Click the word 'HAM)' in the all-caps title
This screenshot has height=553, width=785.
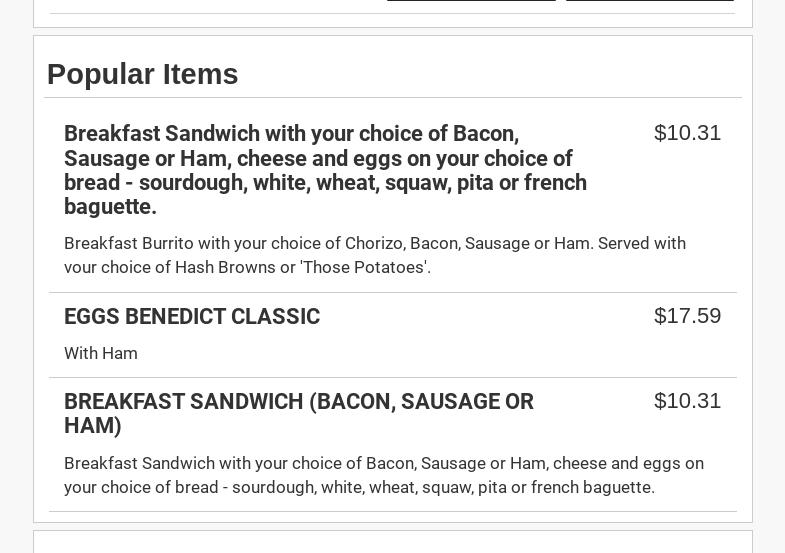coord(93,426)
